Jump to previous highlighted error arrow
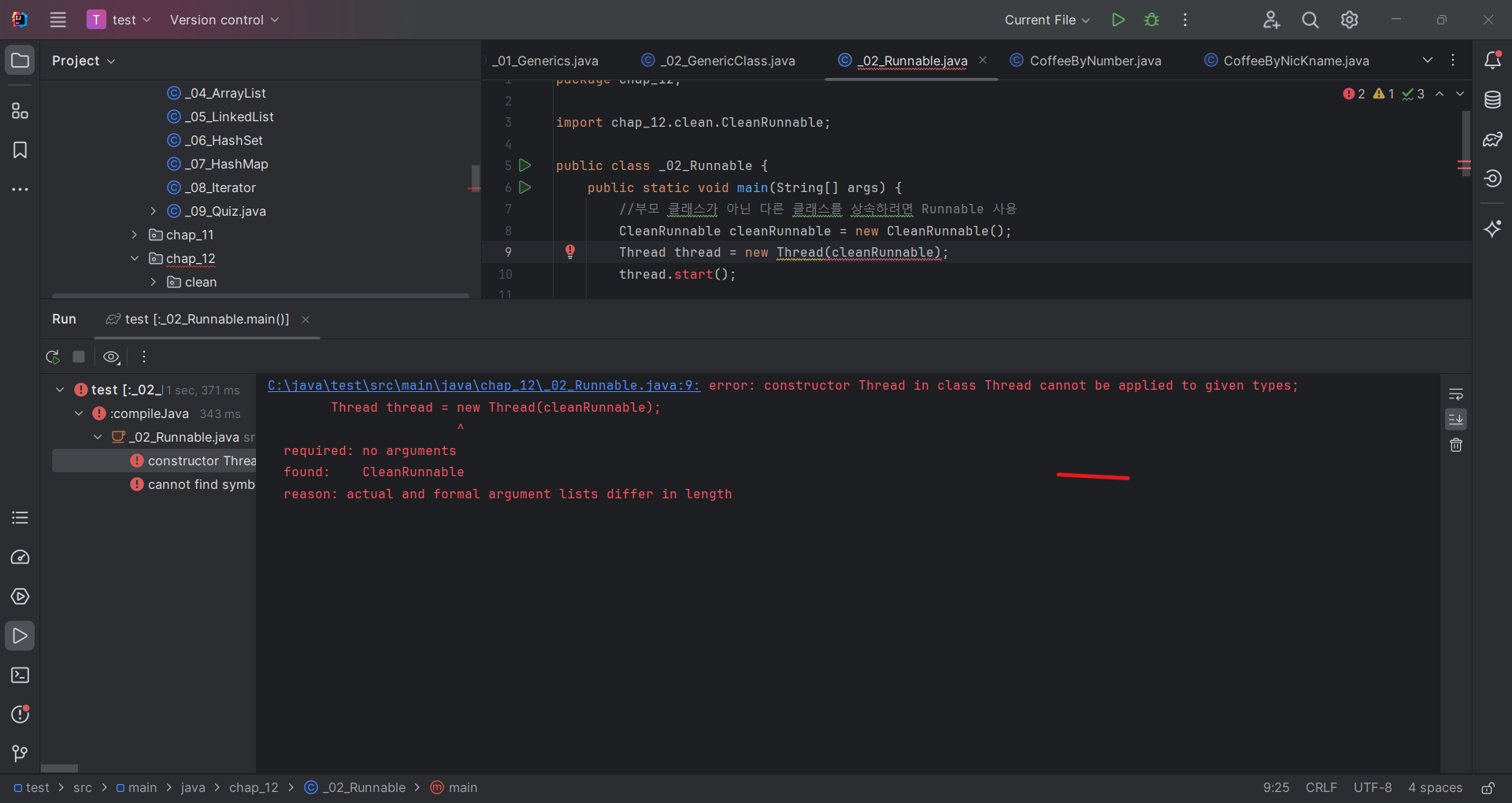 [1440, 94]
